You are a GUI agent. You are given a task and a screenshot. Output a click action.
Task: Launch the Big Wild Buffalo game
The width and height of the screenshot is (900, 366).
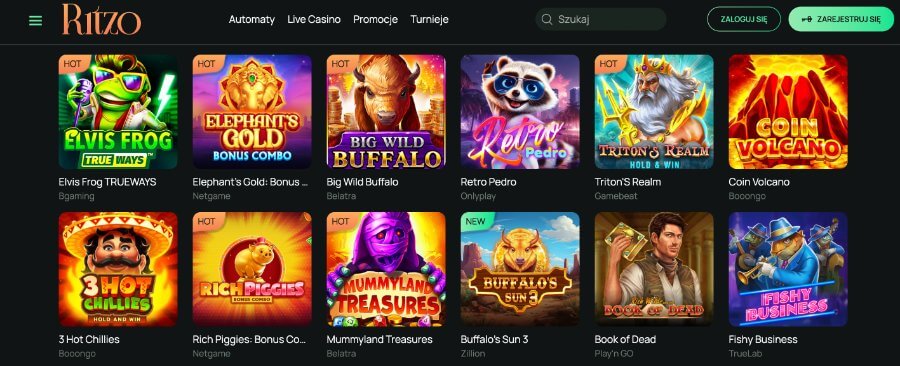386,112
